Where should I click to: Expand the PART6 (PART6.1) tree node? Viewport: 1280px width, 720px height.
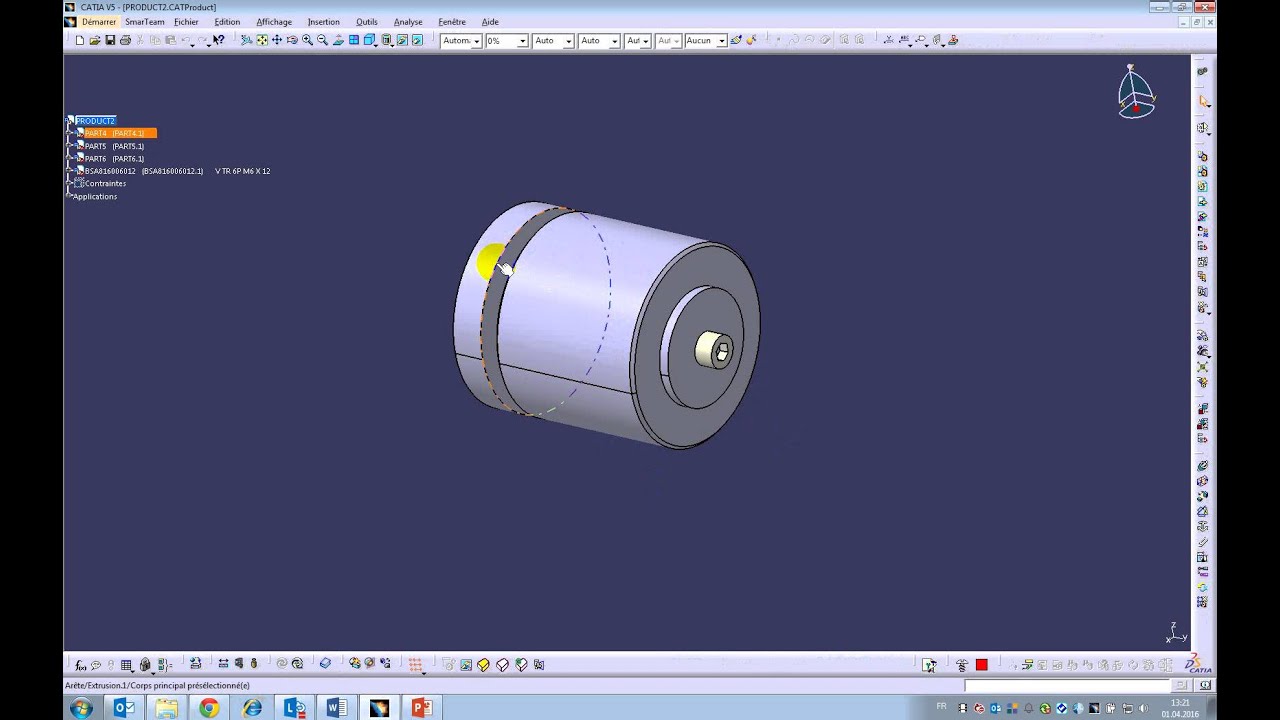coord(70,159)
